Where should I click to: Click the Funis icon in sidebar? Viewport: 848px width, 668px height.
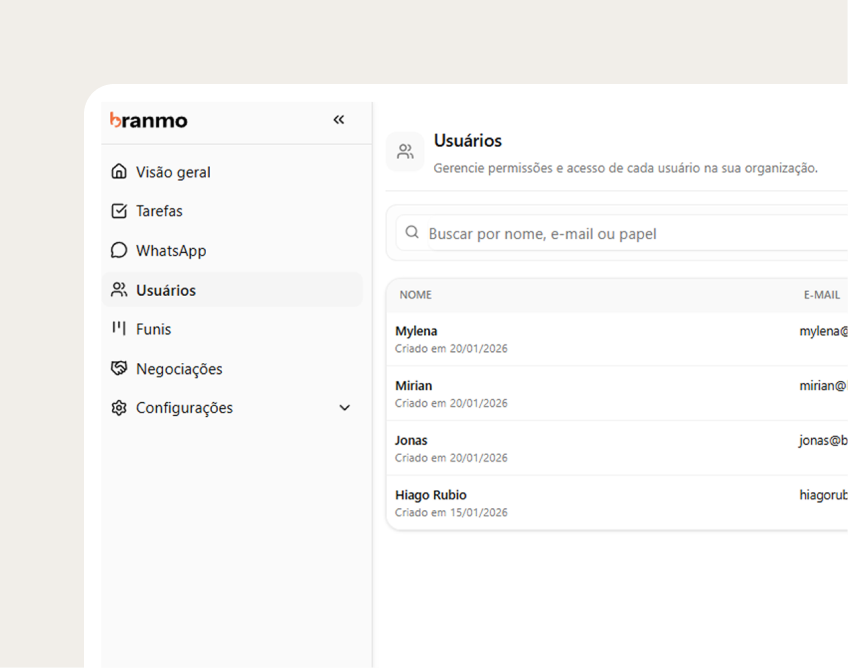[119, 329]
